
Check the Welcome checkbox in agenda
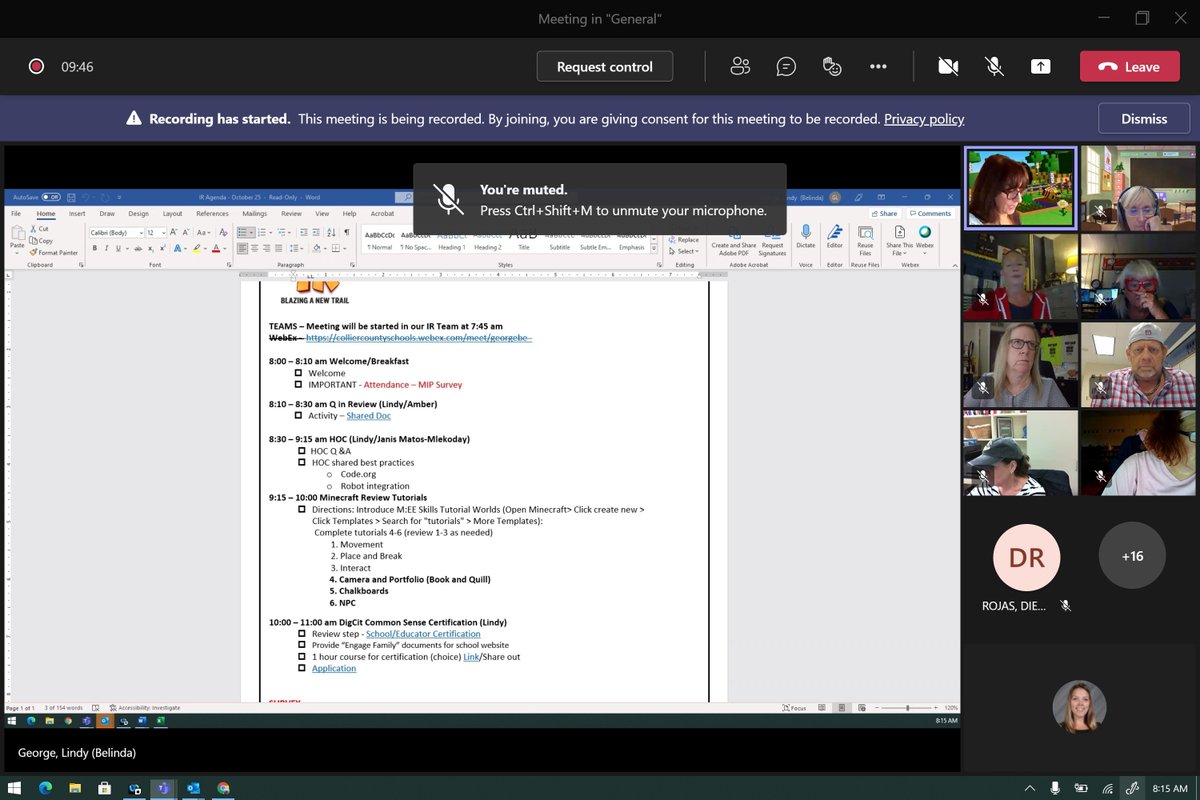(x=299, y=373)
